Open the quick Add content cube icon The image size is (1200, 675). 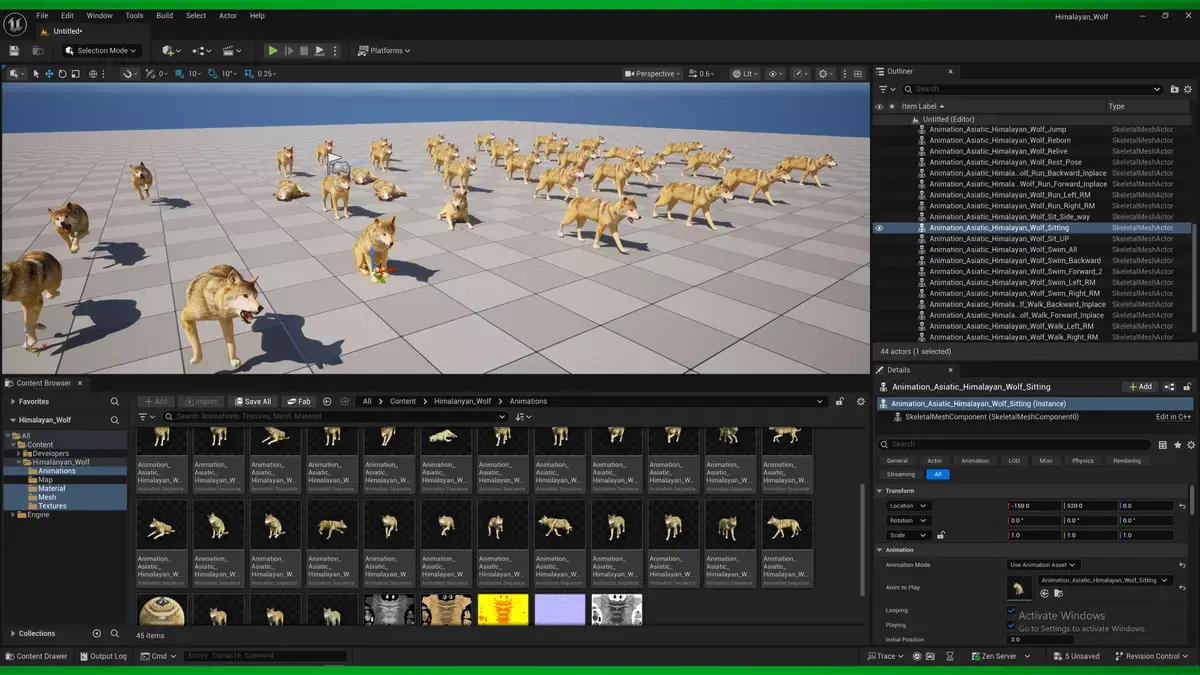[170, 51]
